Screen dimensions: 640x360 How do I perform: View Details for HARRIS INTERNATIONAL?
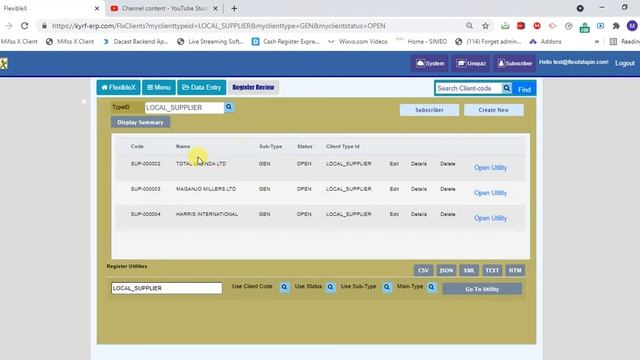(x=419, y=214)
